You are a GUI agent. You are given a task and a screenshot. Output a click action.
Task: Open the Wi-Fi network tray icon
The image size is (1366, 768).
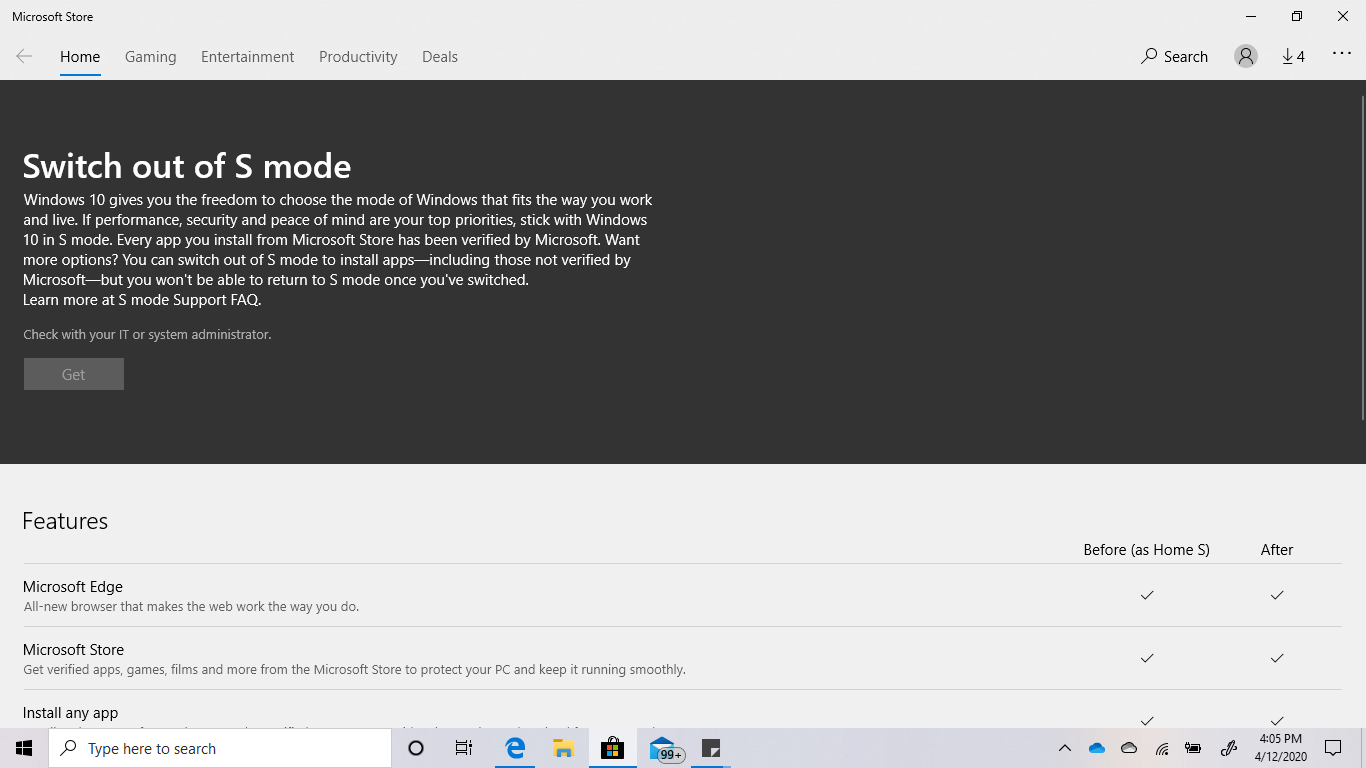tap(1162, 748)
